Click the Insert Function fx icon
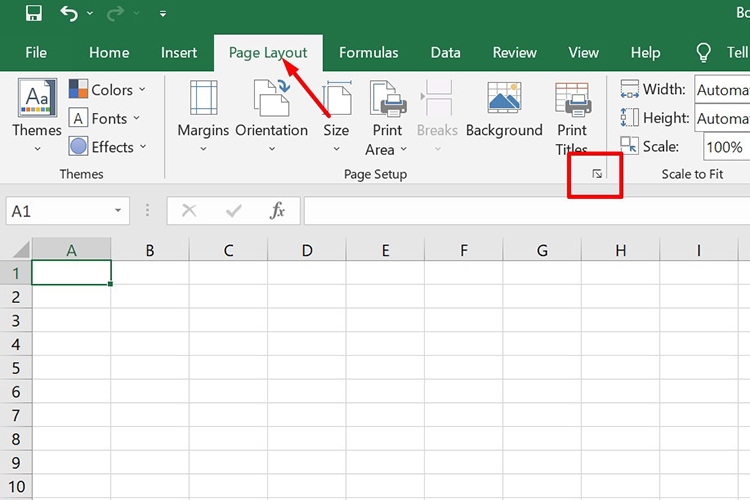 tap(278, 211)
